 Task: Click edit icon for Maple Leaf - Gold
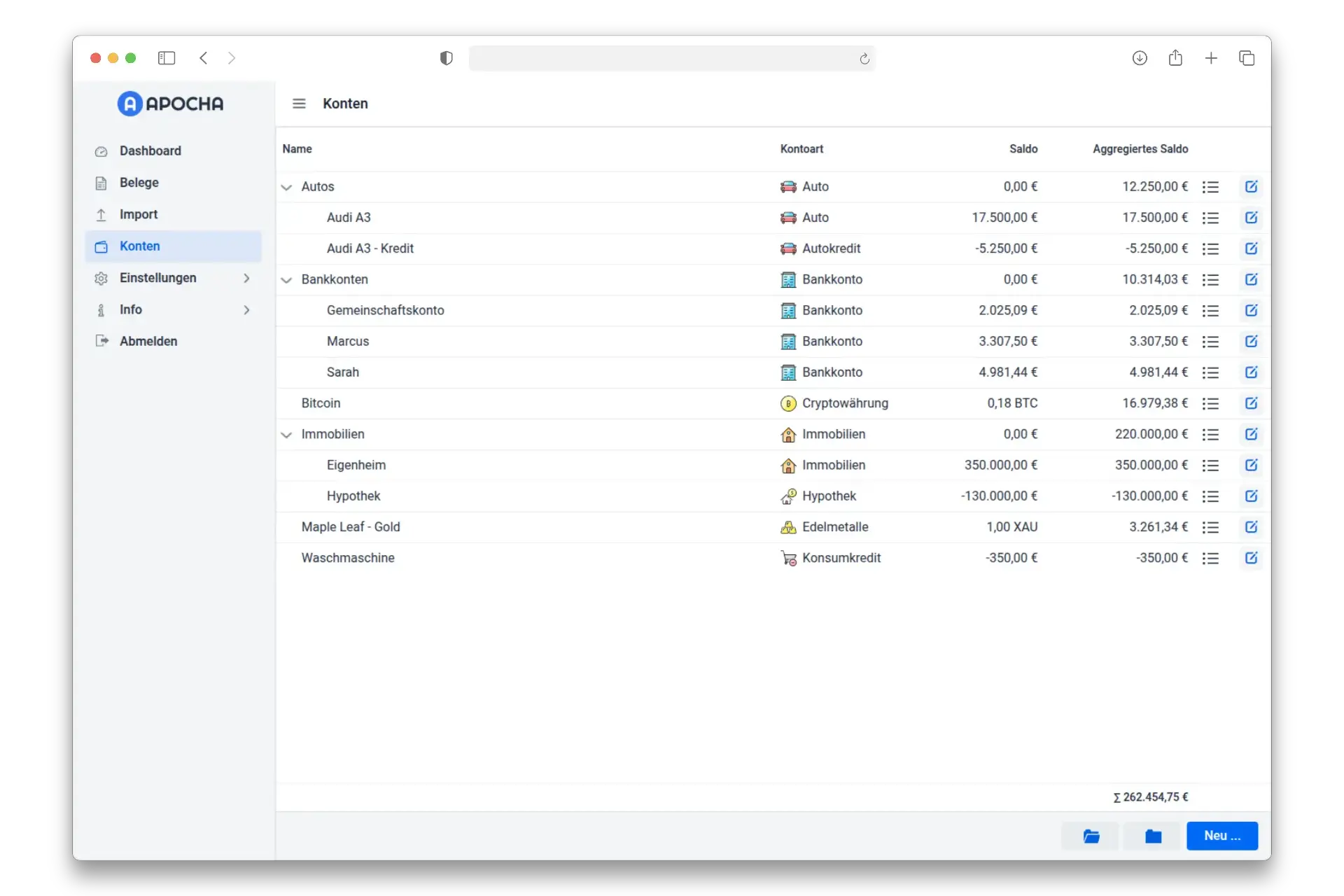(x=1251, y=527)
